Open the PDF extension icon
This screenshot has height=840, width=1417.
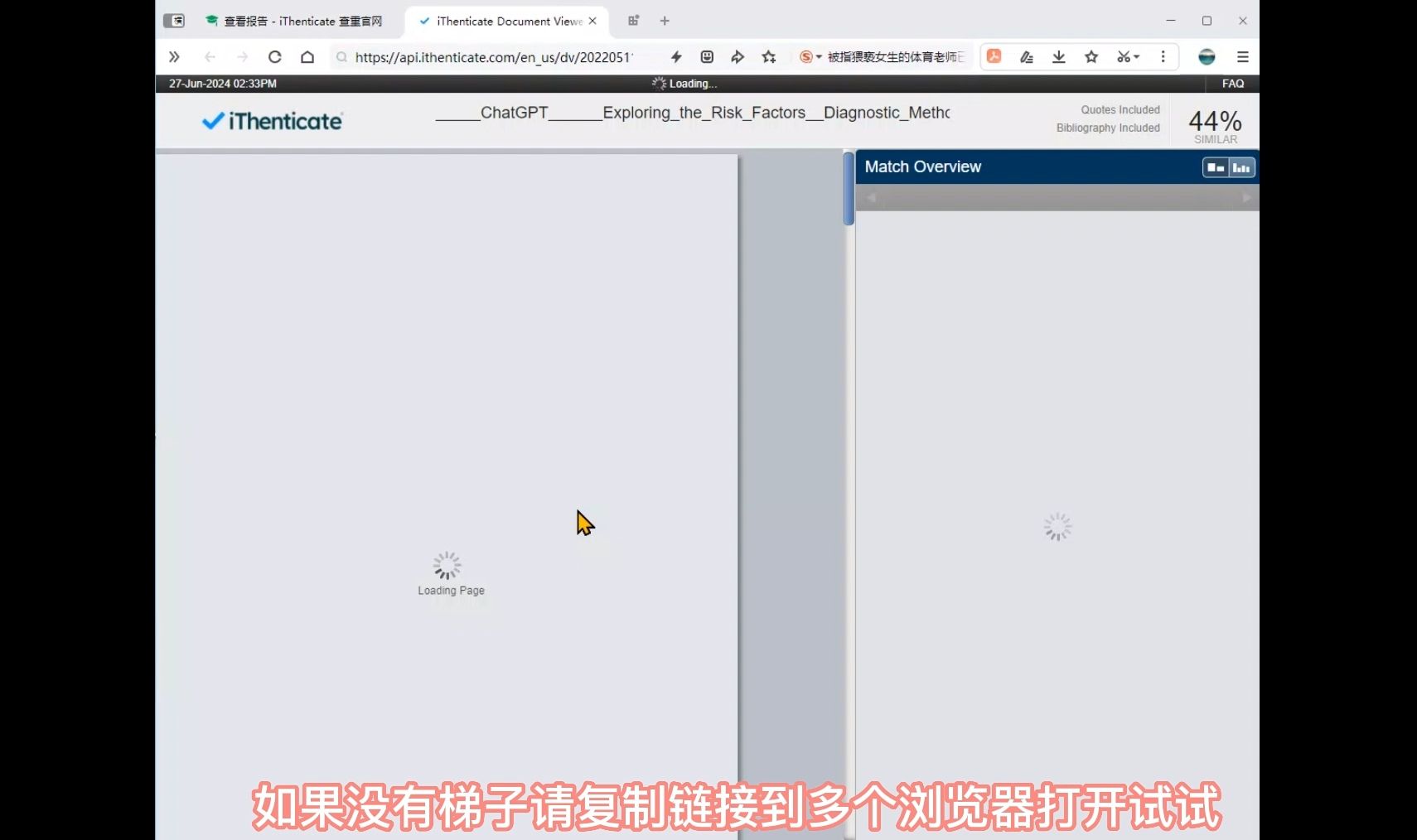994,56
